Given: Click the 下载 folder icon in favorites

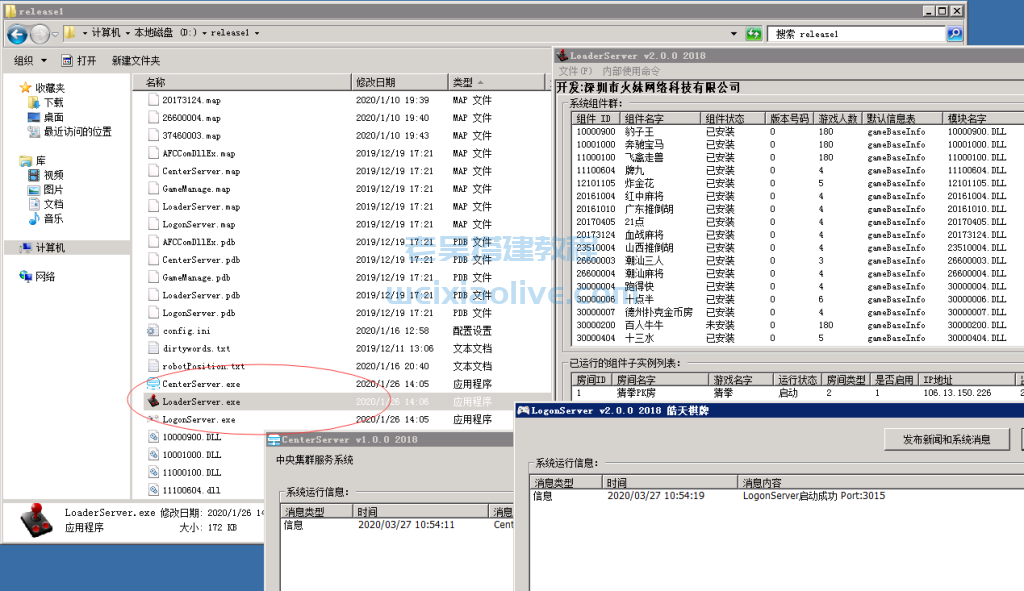Looking at the screenshot, I should pyautogui.click(x=31, y=102).
